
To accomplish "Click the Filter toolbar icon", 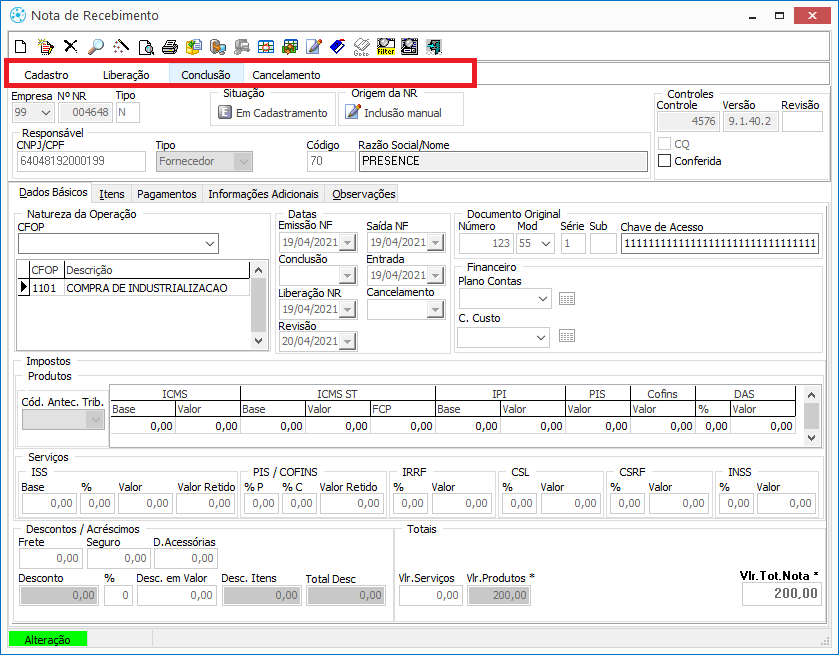I will [x=385, y=46].
